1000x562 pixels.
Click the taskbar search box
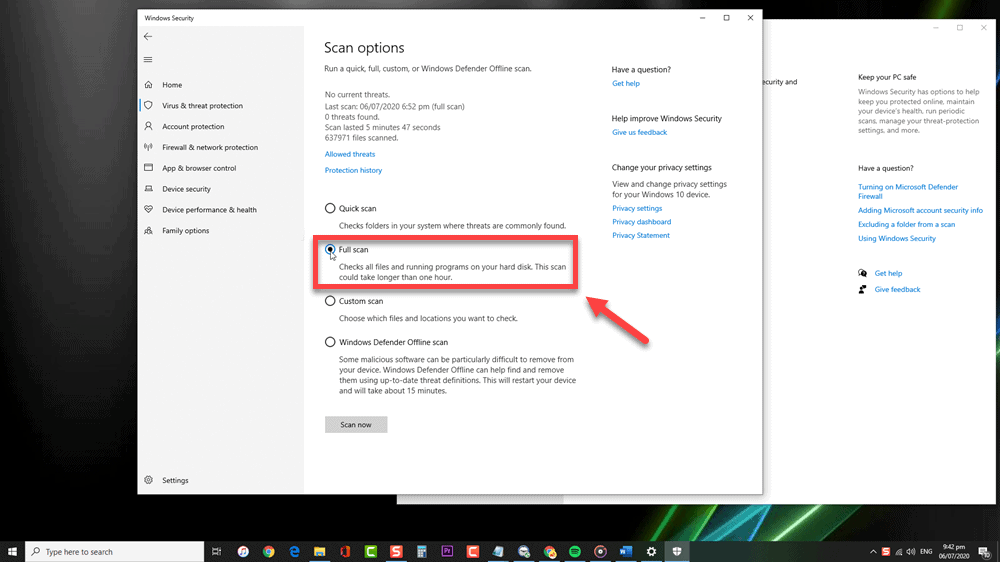(115, 551)
